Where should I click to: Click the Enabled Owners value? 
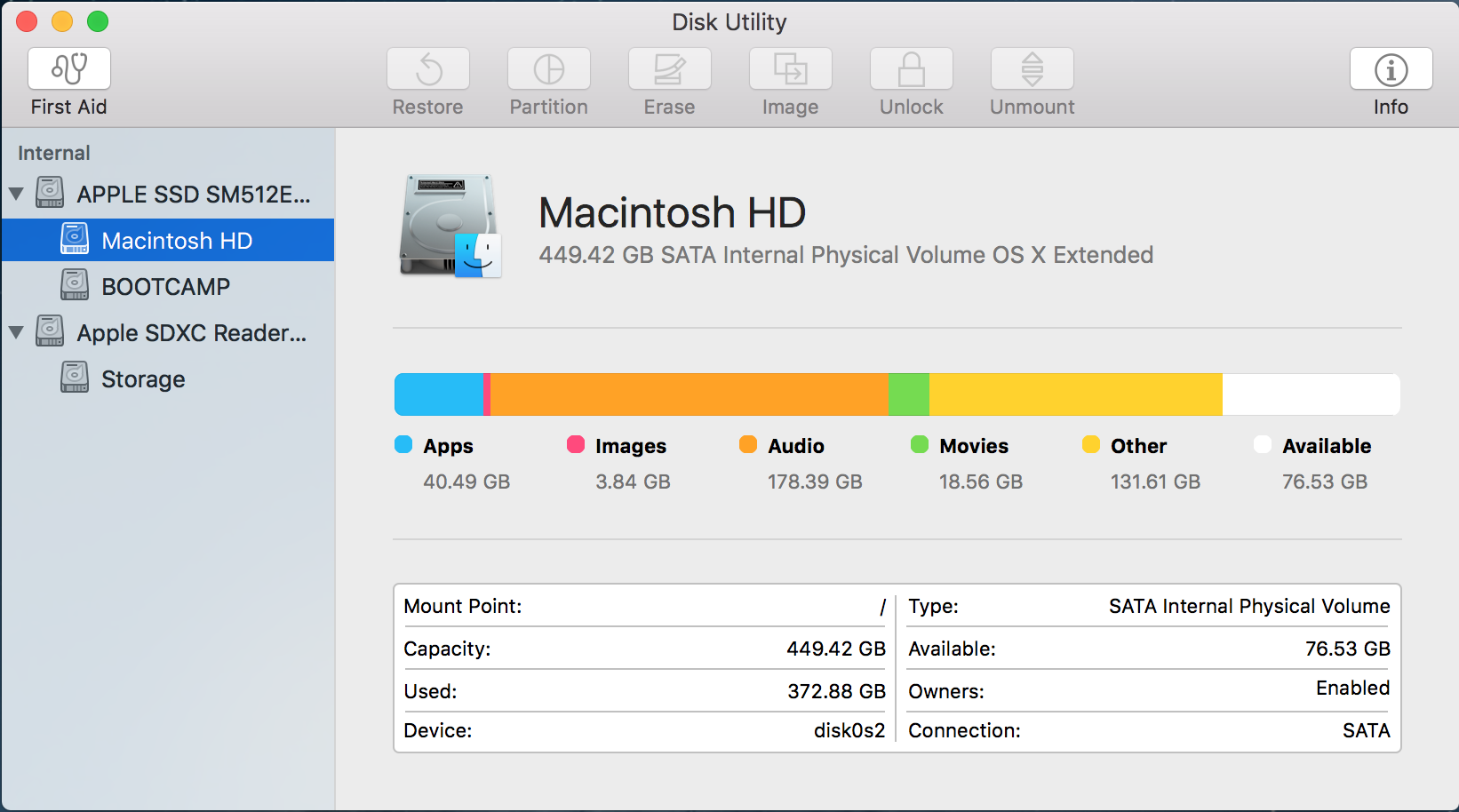click(x=1353, y=688)
